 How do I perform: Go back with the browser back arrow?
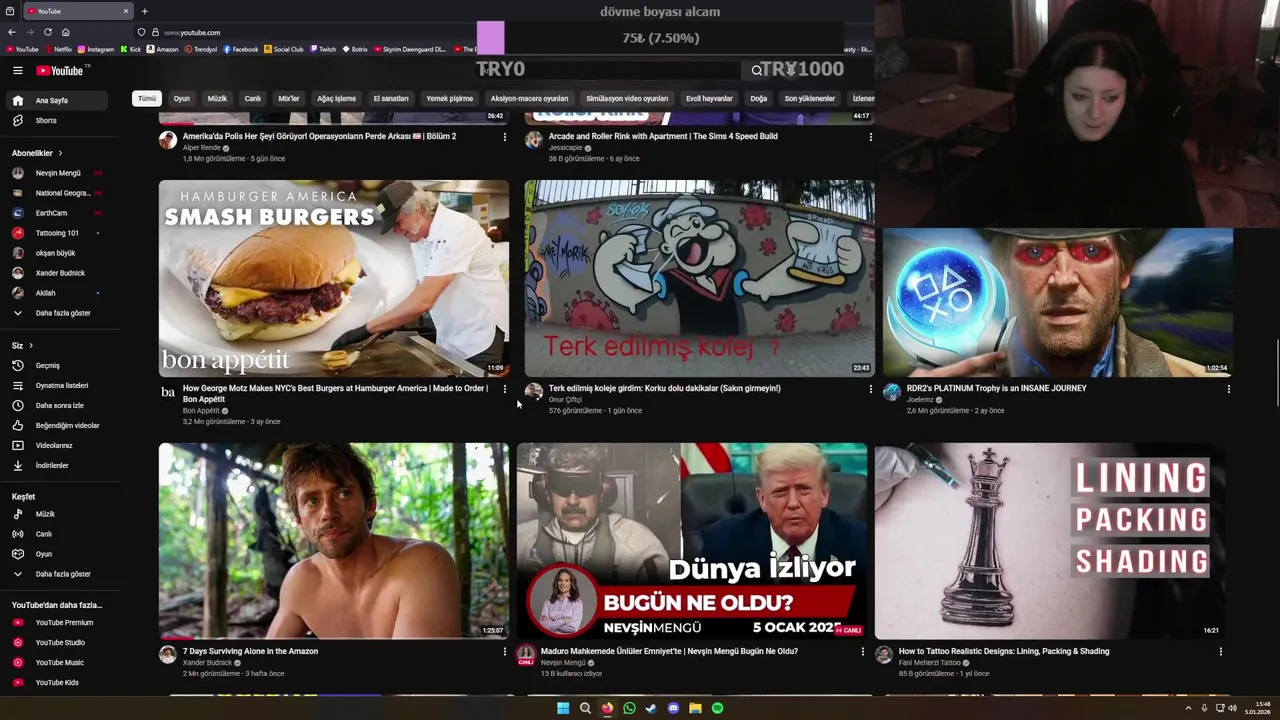(x=11, y=32)
